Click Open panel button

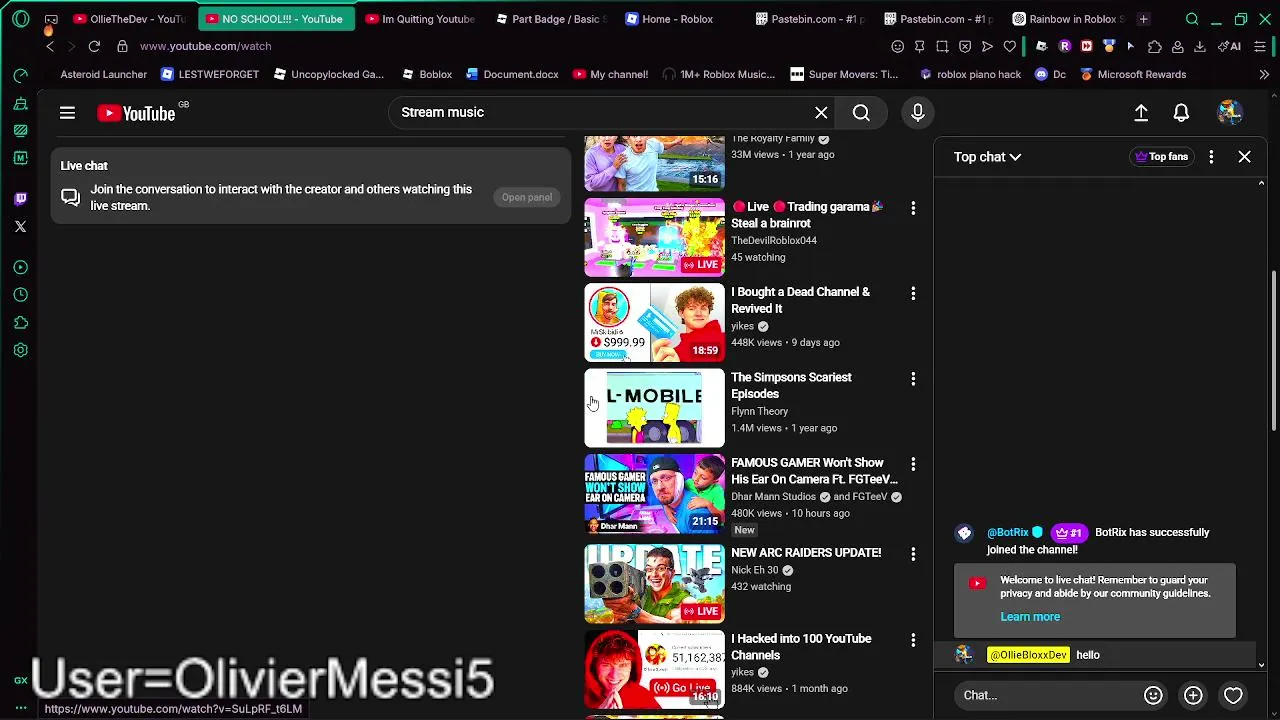click(x=527, y=198)
